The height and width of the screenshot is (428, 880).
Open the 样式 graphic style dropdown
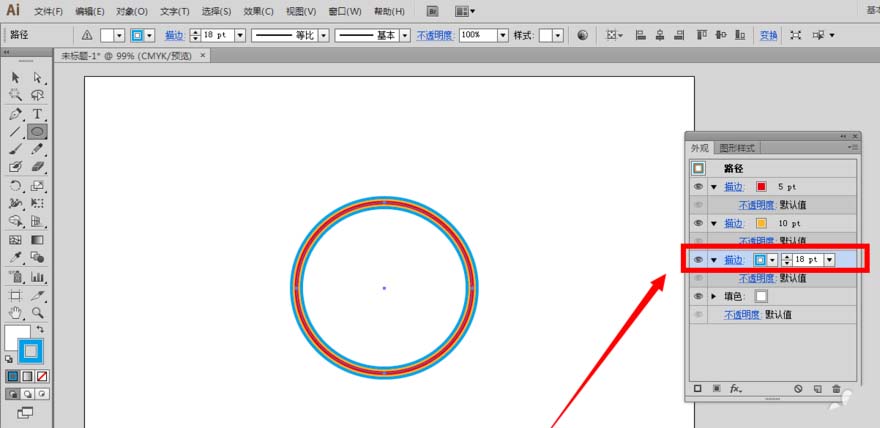point(558,35)
